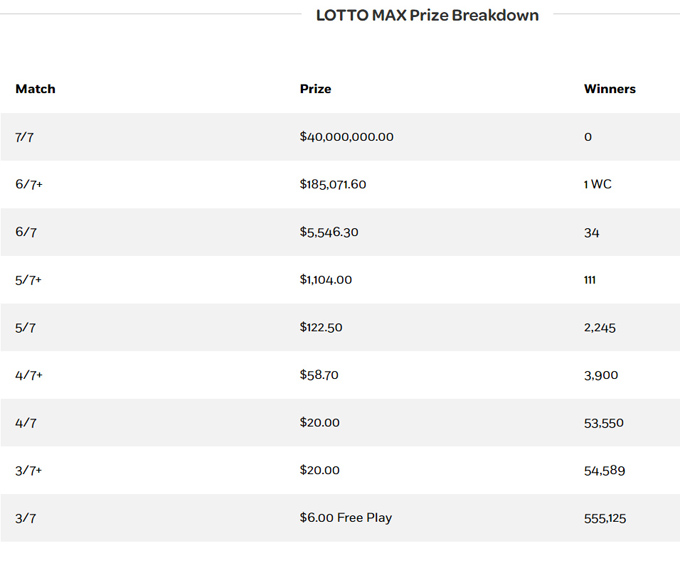Click the $185,071.60 prize amount
680x563 pixels.
333,184
